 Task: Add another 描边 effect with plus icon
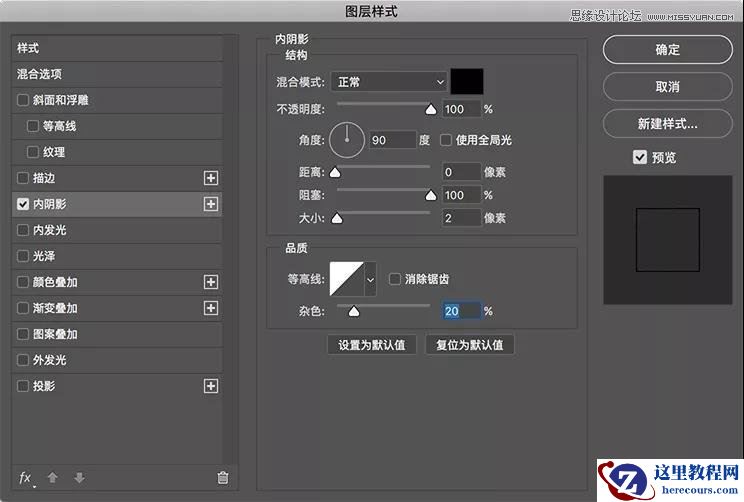click(x=211, y=178)
